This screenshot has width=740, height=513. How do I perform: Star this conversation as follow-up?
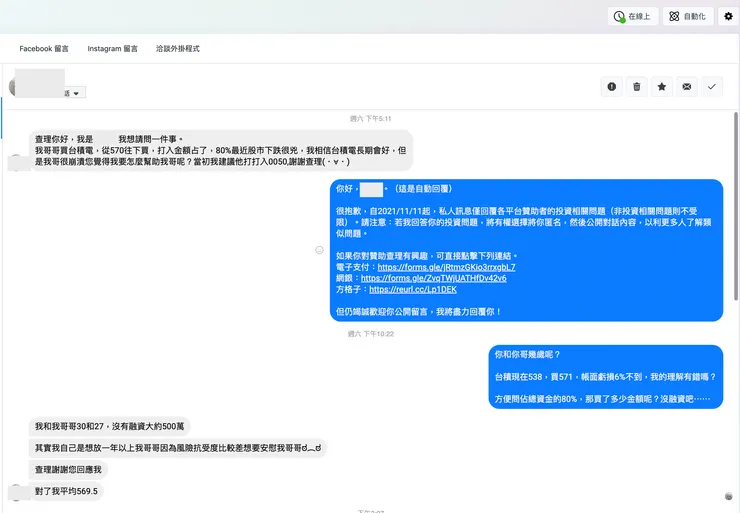(662, 87)
